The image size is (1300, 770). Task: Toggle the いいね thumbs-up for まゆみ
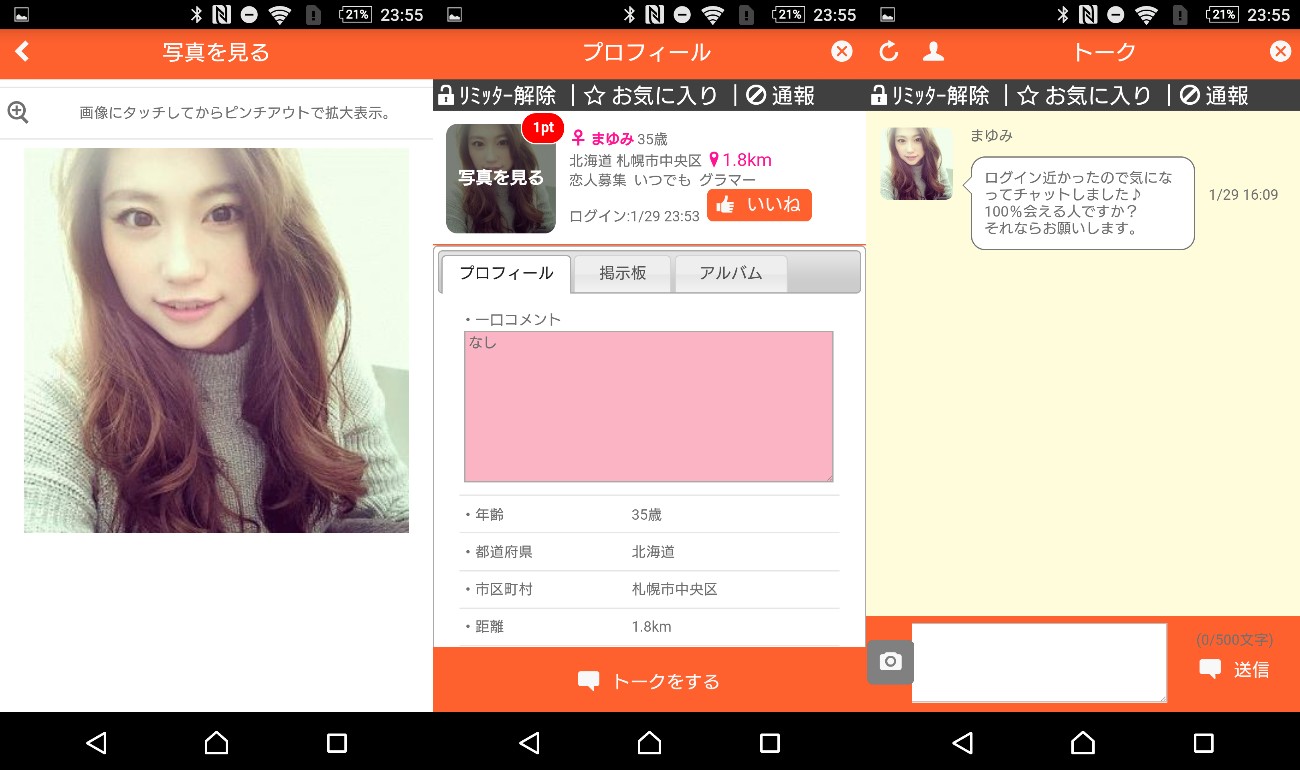pyautogui.click(x=758, y=204)
